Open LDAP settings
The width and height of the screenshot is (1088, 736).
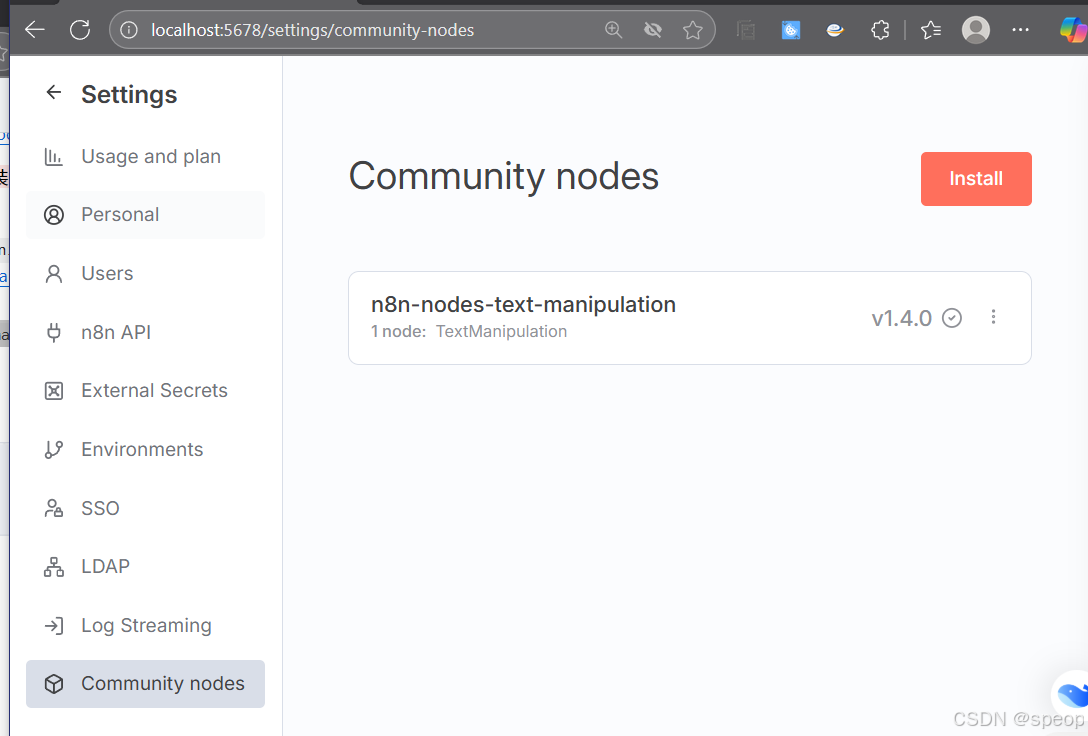pyautogui.click(x=145, y=567)
